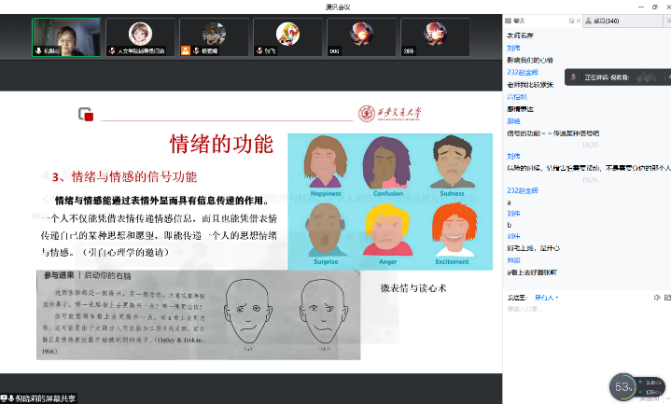
Task: Click the orange host badge on third participant
Action: pyautogui.click(x=185, y=50)
